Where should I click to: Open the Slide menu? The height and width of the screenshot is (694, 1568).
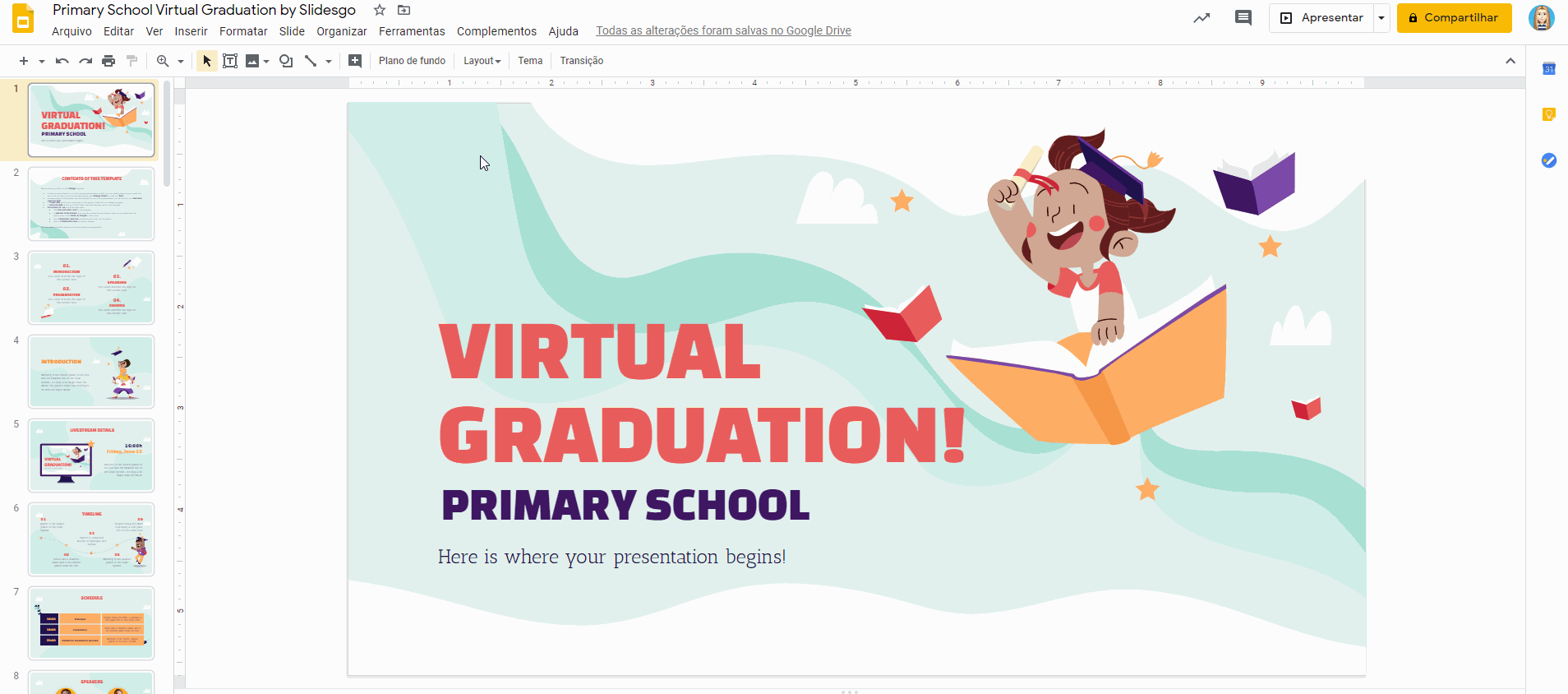pyautogui.click(x=292, y=31)
